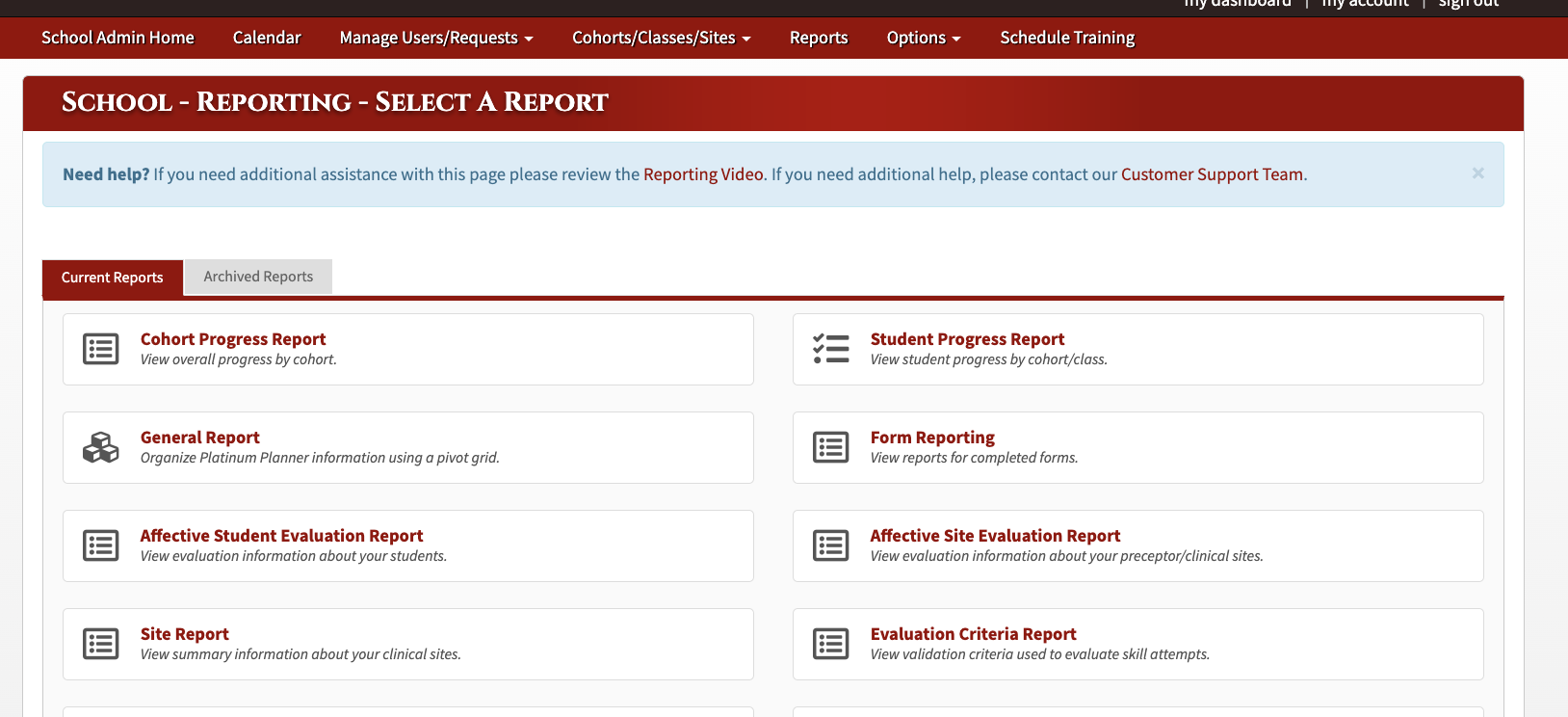Click the Cohort Progress Report list icon
This screenshot has width=1568, height=717.
pos(101,349)
